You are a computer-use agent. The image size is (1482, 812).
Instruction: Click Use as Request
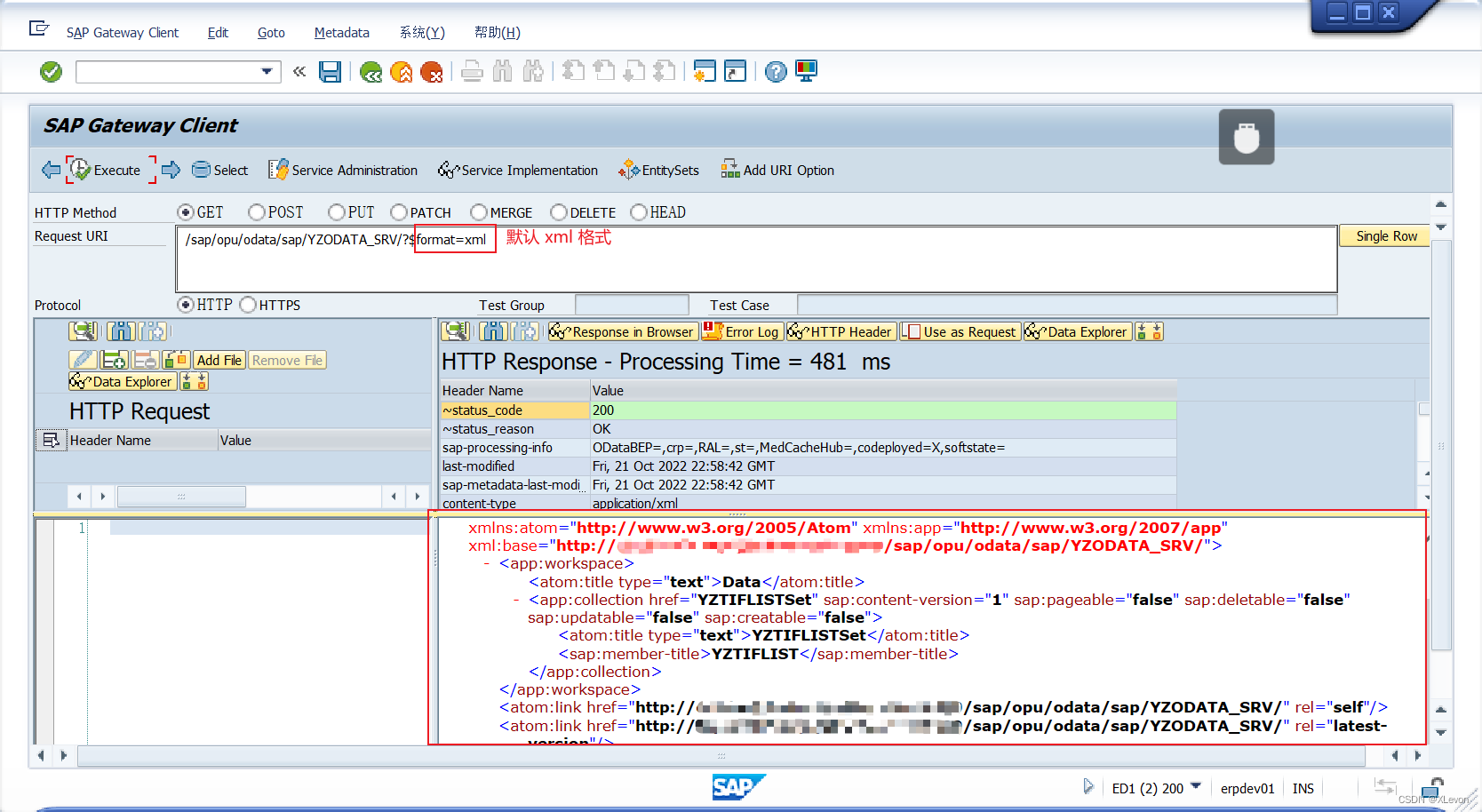[x=960, y=331]
